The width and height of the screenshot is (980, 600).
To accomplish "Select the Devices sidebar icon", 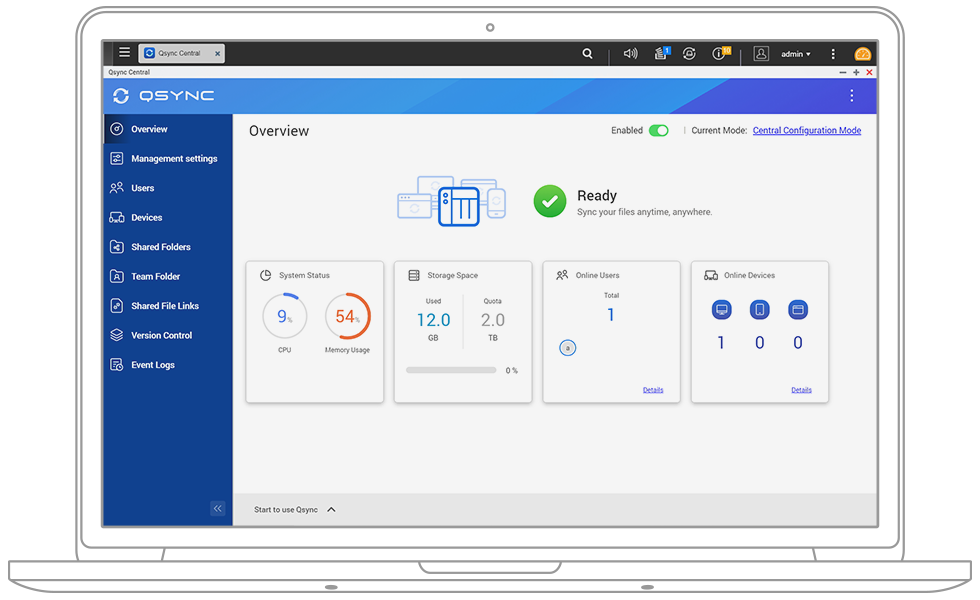I will tap(119, 217).
